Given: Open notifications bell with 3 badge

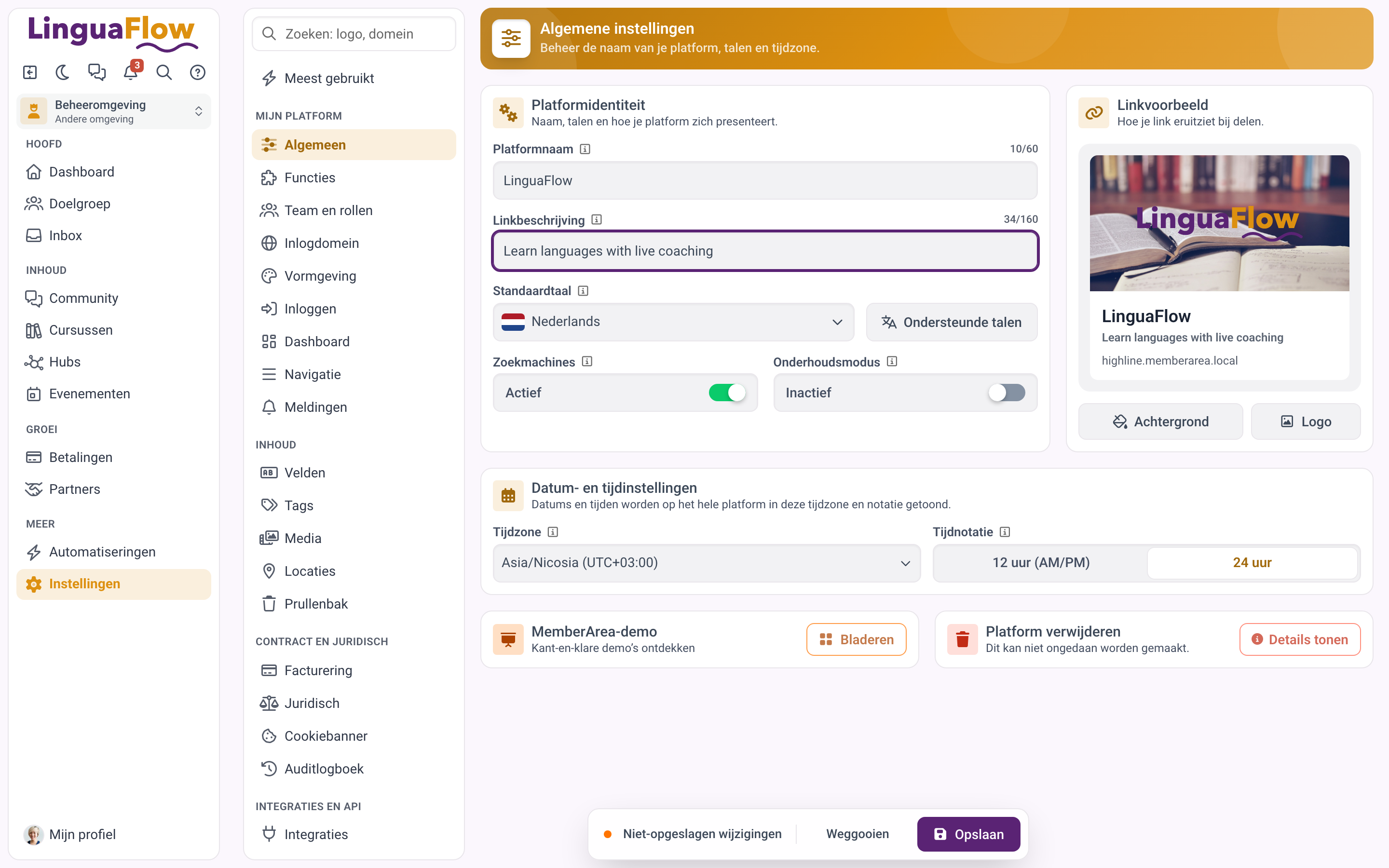Looking at the screenshot, I should tap(131, 72).
